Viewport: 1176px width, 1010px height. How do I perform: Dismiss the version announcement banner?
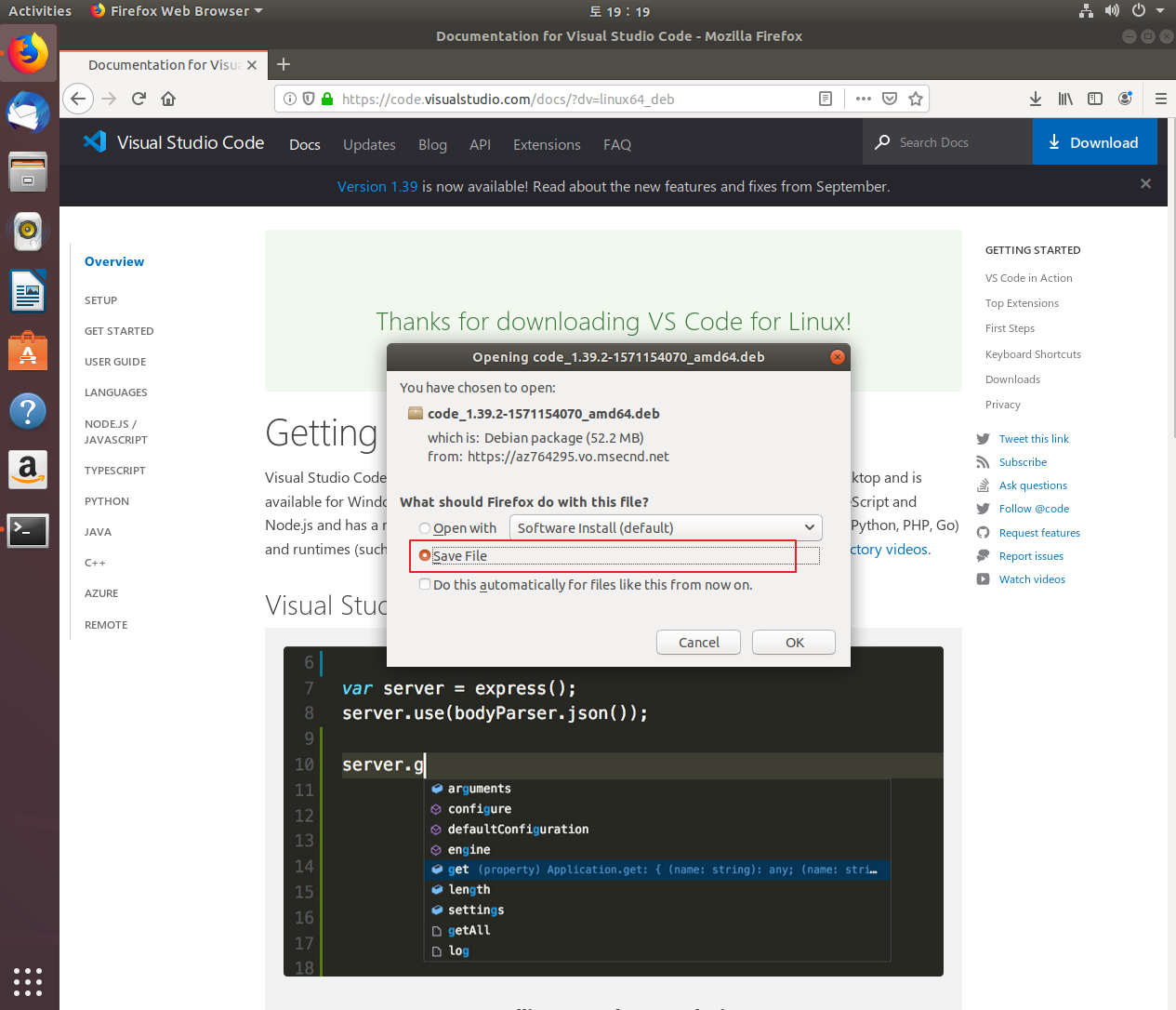pyautogui.click(x=1145, y=183)
